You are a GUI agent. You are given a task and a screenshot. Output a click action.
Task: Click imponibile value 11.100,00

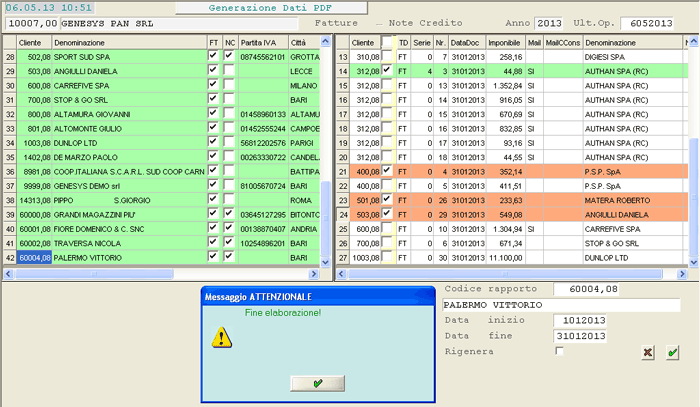[x=506, y=258]
